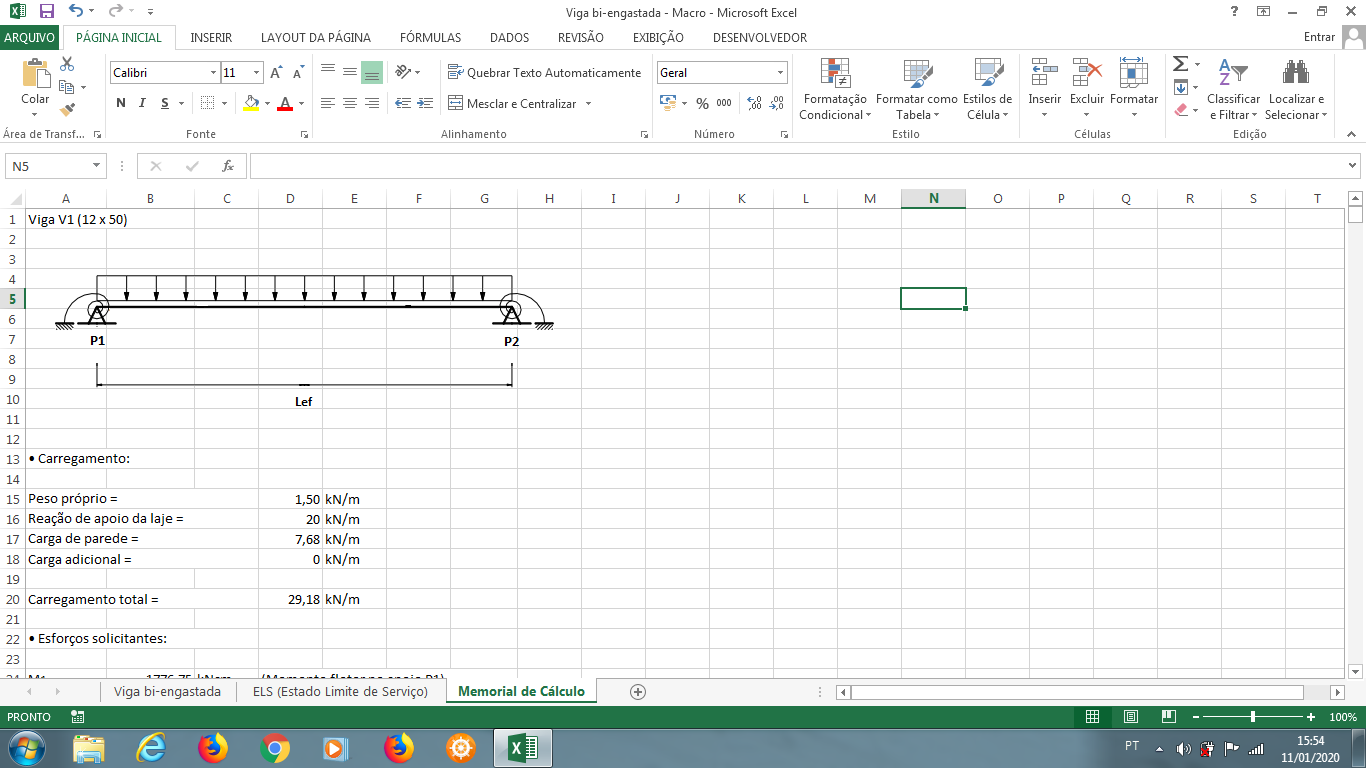The width and height of the screenshot is (1366, 768).
Task: Open Formatar como Tabela gallery
Action: [x=916, y=90]
